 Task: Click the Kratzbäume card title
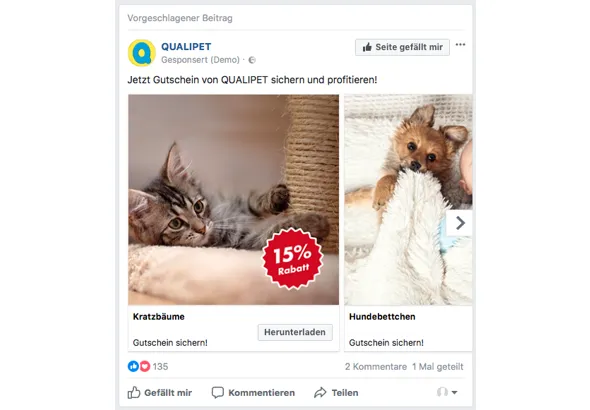tap(159, 317)
